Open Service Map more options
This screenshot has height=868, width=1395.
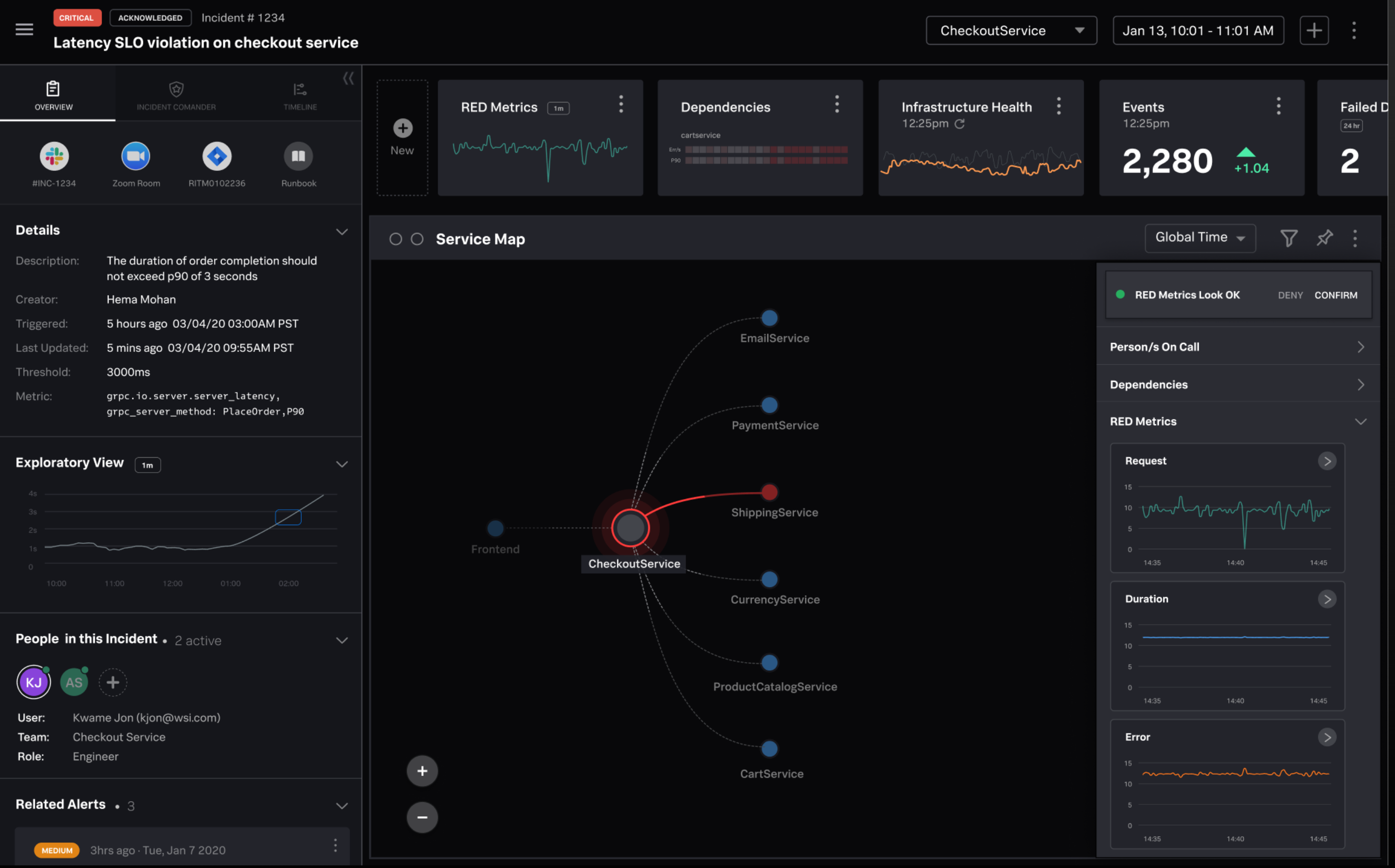pyautogui.click(x=1355, y=238)
